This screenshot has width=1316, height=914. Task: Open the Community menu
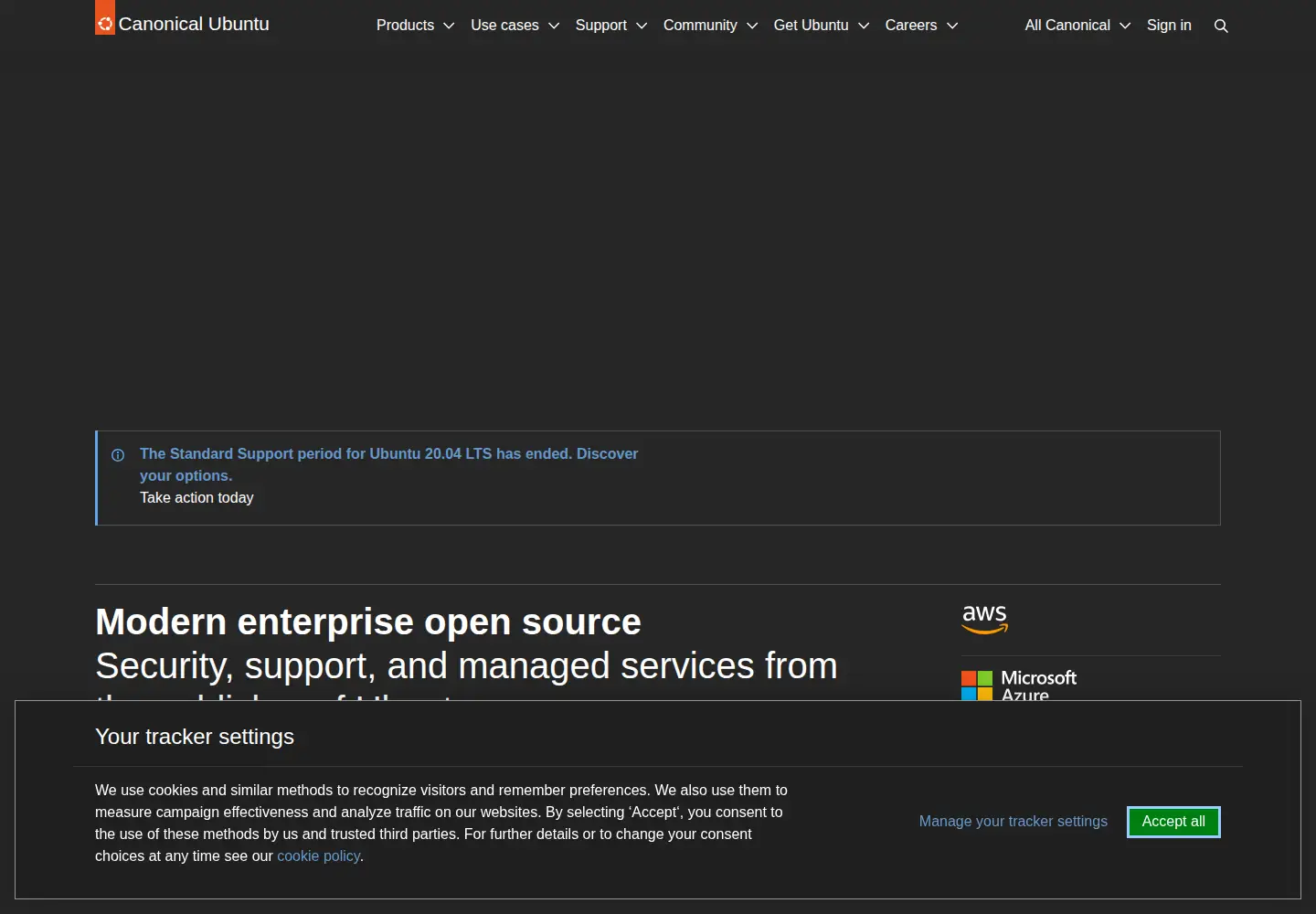(710, 26)
